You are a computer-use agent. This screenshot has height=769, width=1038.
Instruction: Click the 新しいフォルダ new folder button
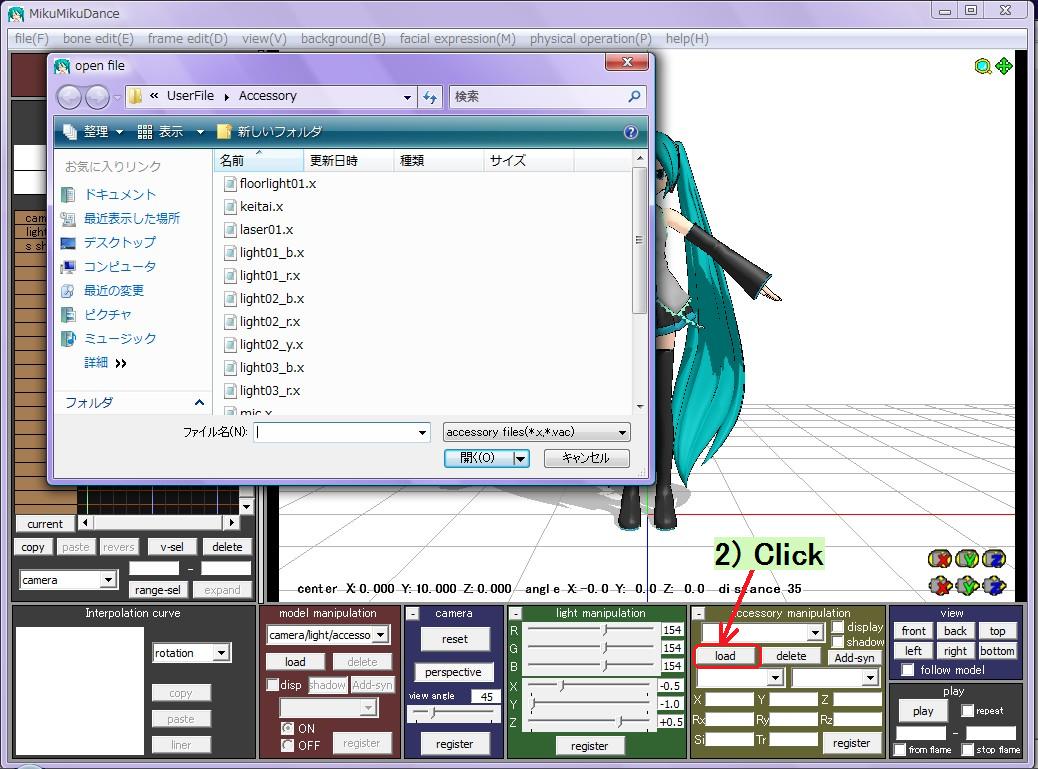point(270,132)
